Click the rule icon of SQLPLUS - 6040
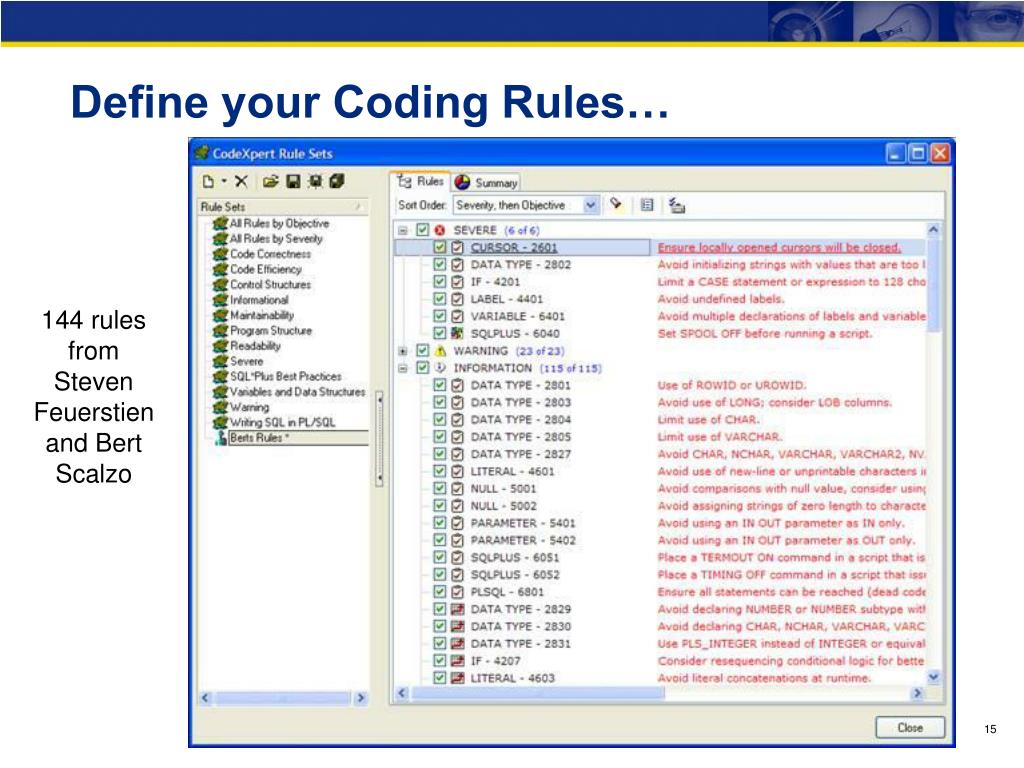Viewport: 1024px width, 768px height. pyautogui.click(x=458, y=333)
